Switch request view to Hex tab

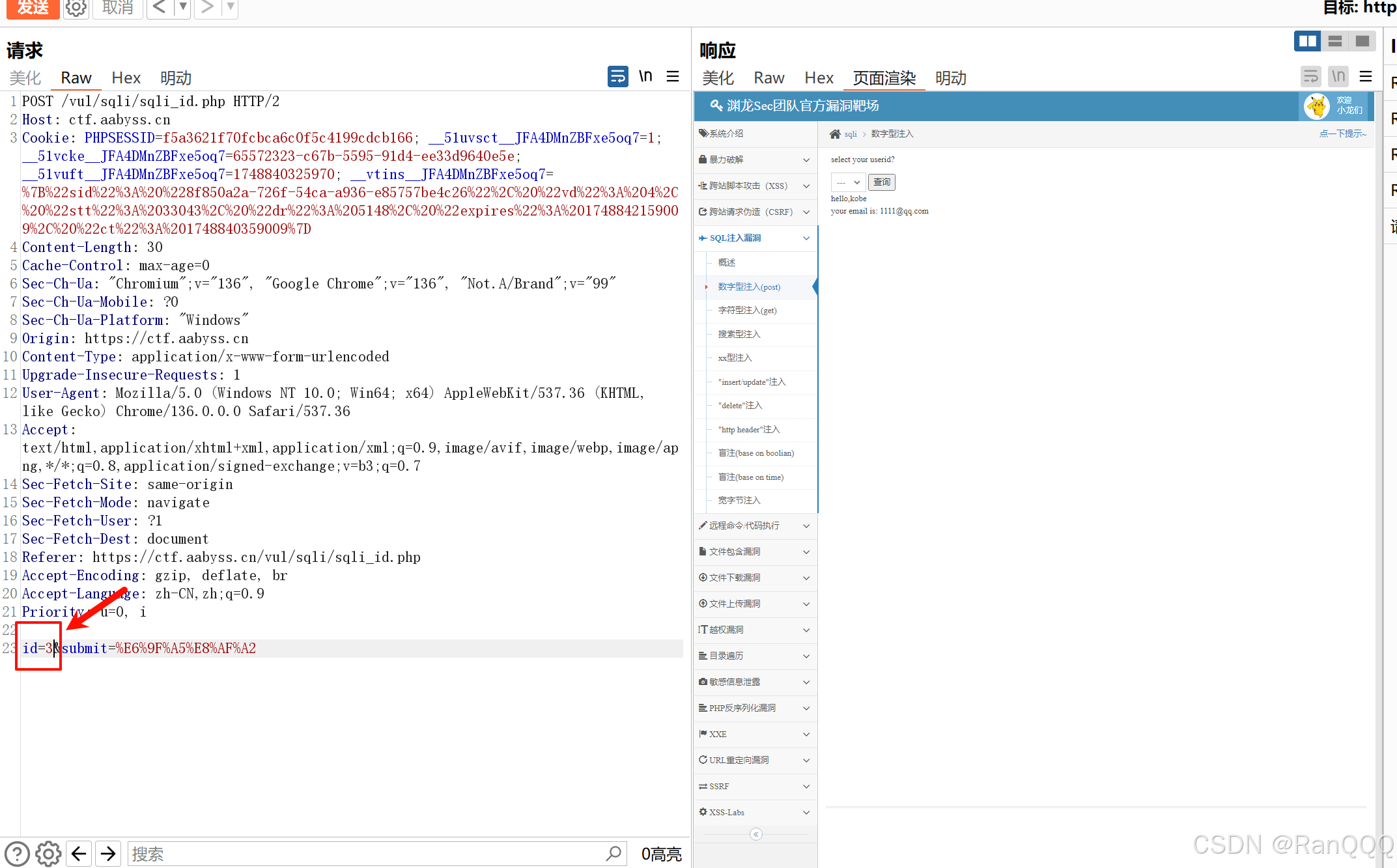[x=126, y=78]
